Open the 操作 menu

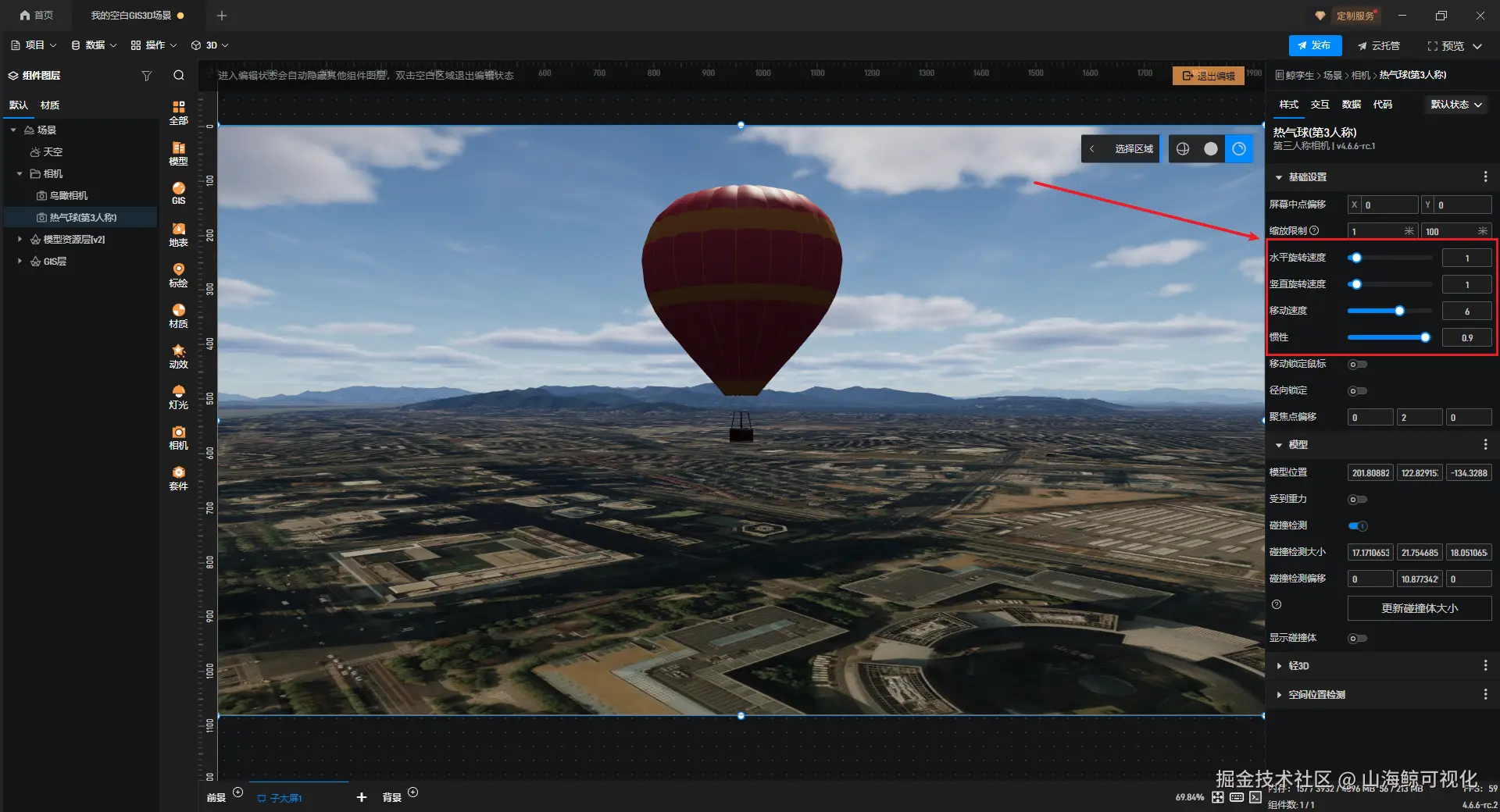tap(154, 45)
